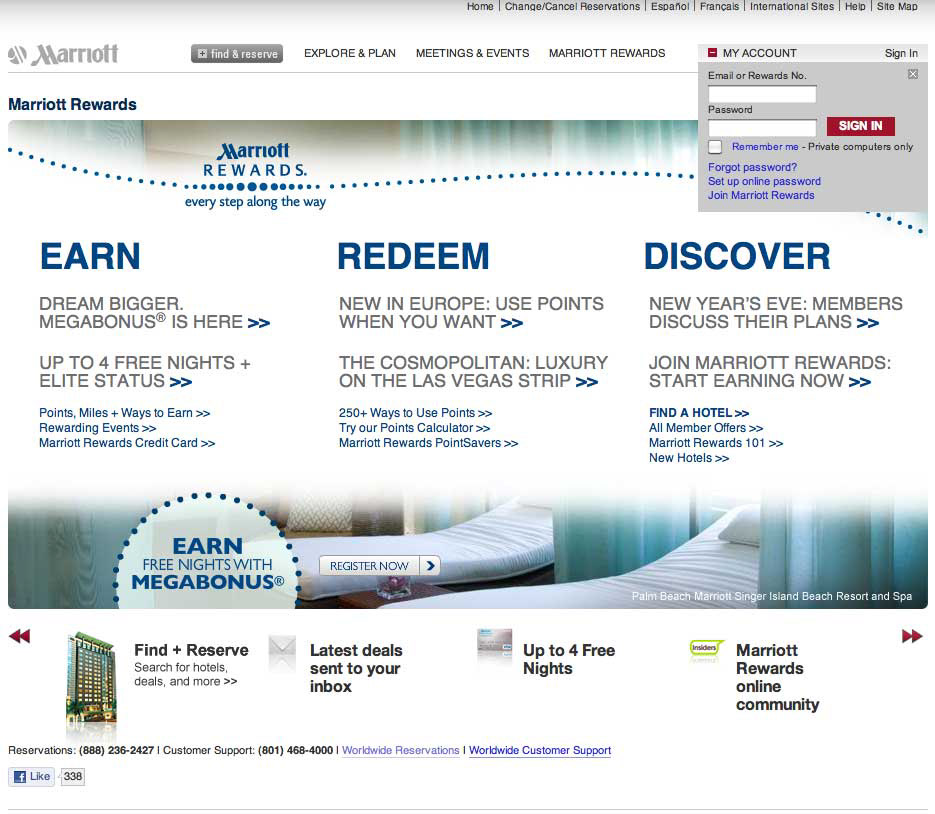The width and height of the screenshot is (935, 814).
Task: Open Find + Reserve carousel item
Action: coord(191,664)
